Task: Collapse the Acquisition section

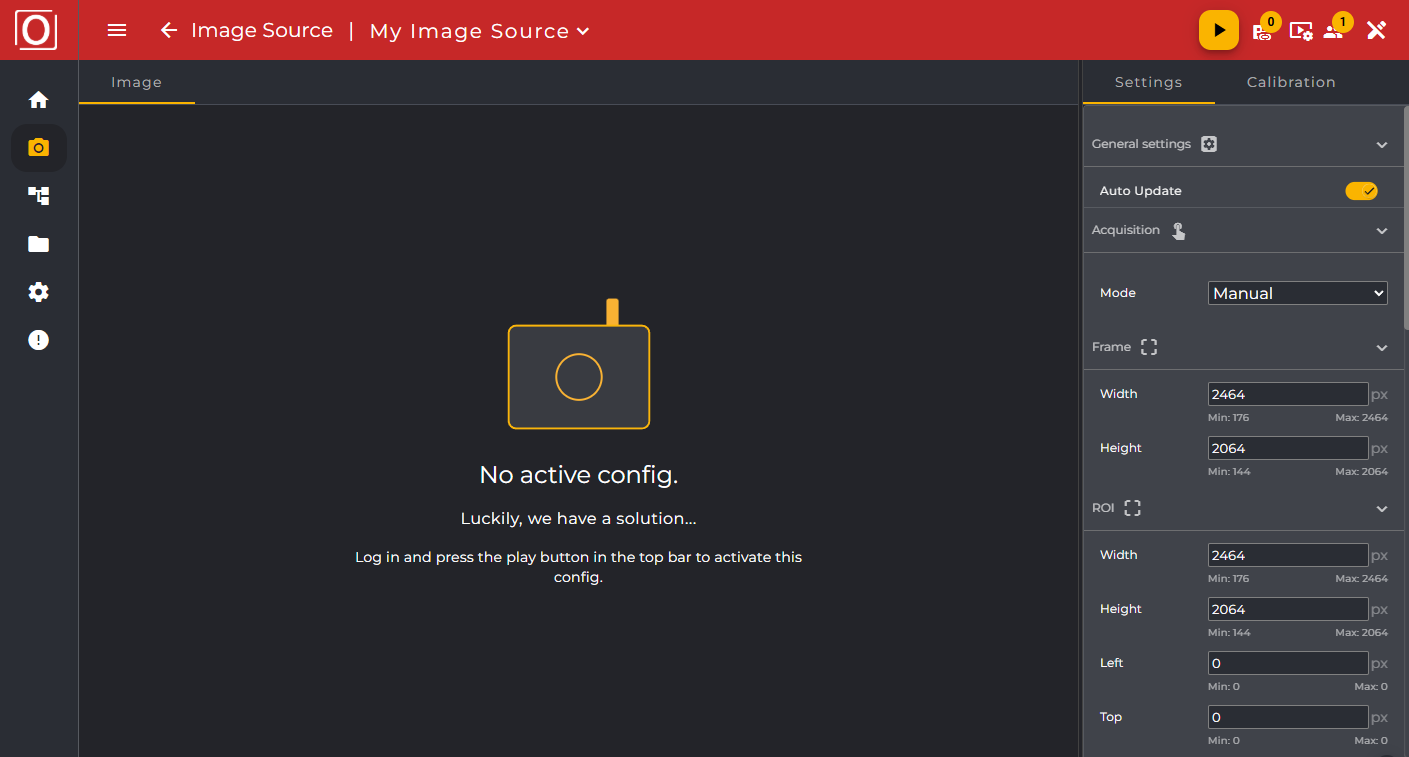Action: click(x=1382, y=230)
